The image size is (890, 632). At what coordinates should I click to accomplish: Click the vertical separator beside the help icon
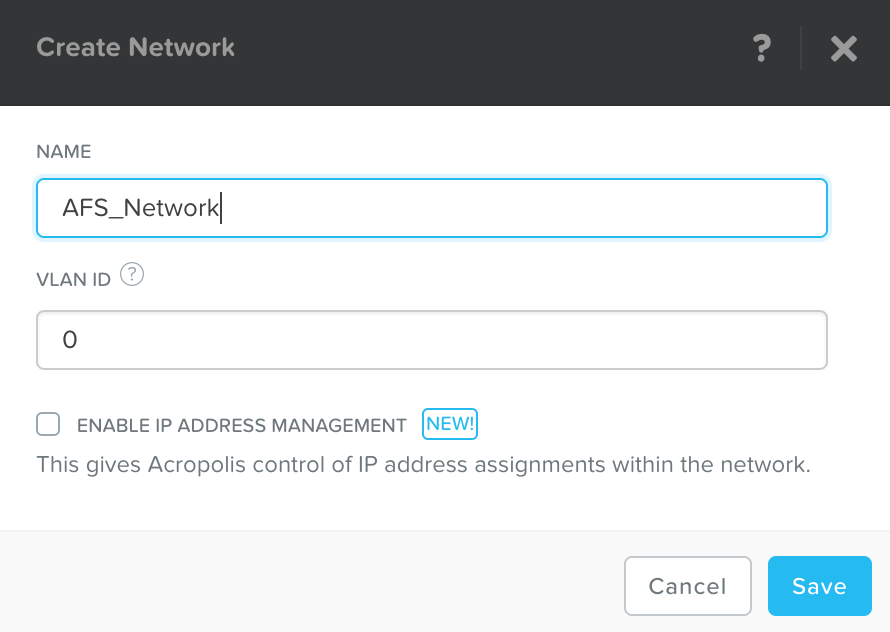(x=801, y=48)
